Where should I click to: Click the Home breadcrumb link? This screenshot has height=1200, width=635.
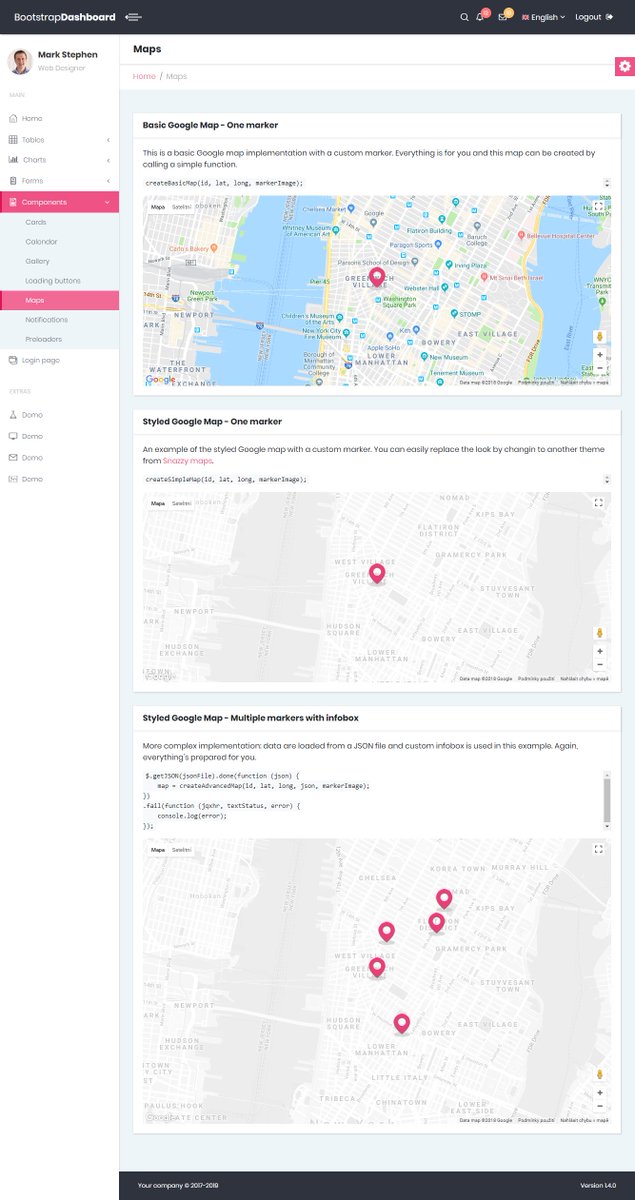[x=144, y=76]
